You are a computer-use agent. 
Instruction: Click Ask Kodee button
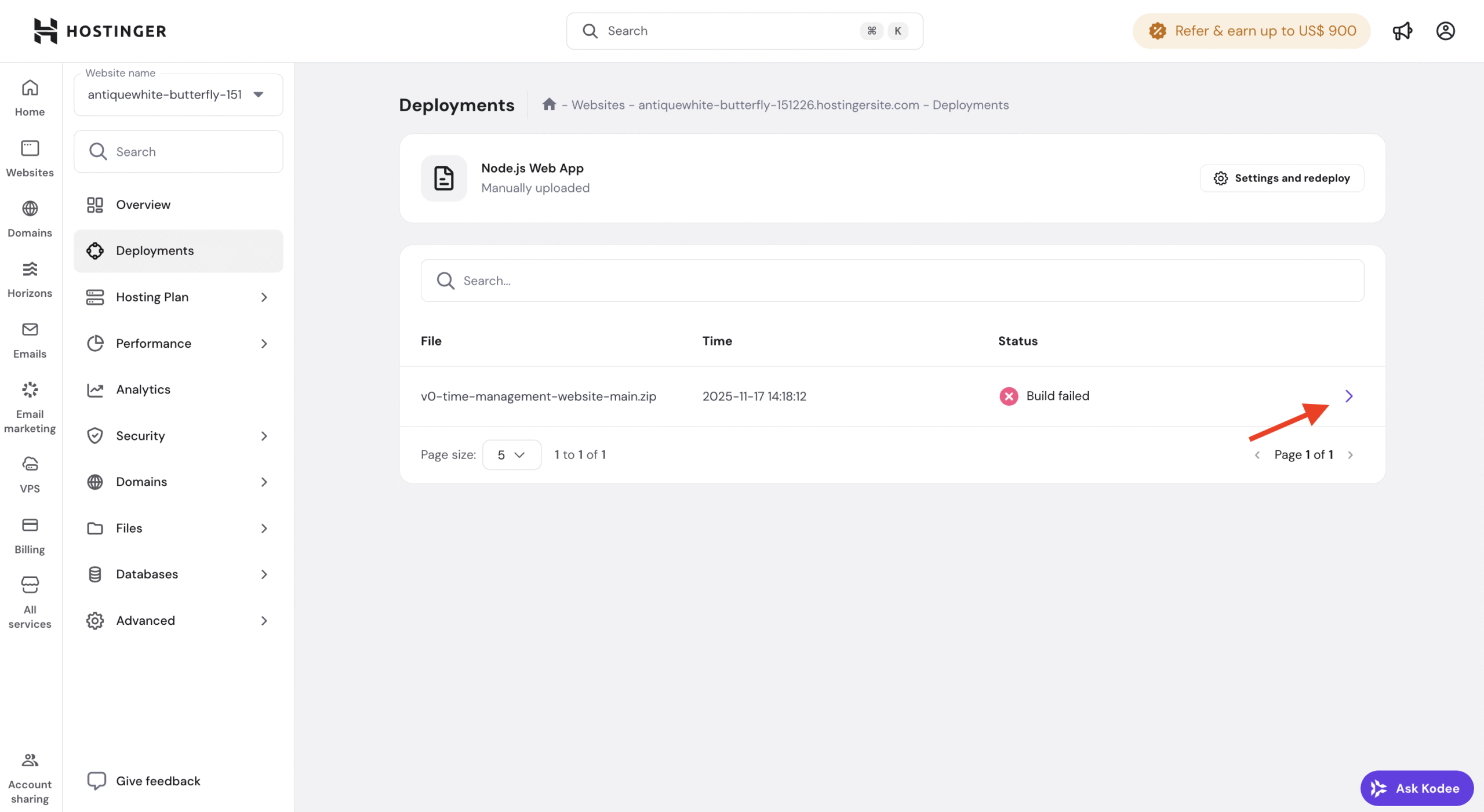[x=1416, y=788]
